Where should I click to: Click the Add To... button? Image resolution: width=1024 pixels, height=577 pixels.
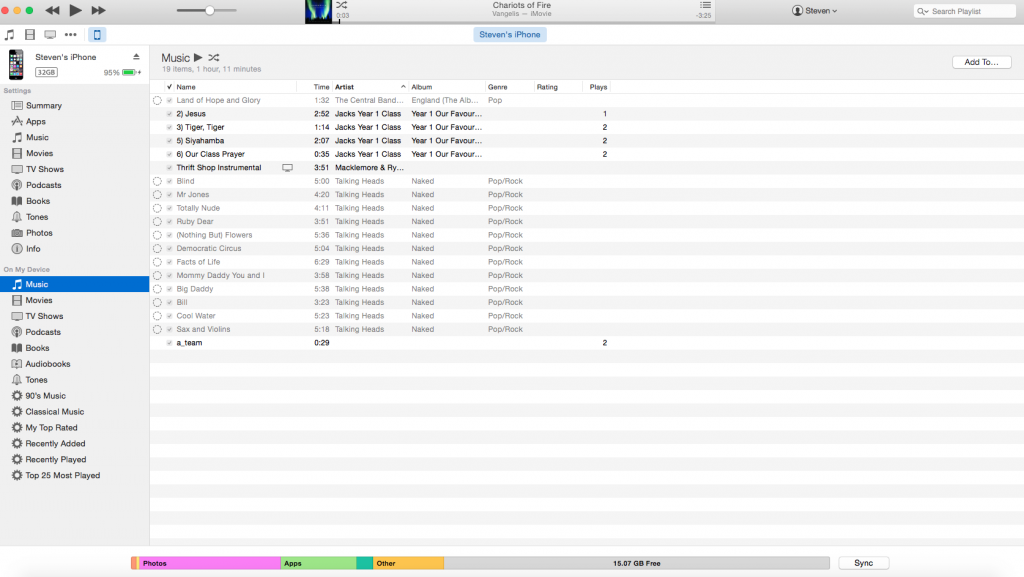[x=982, y=62]
